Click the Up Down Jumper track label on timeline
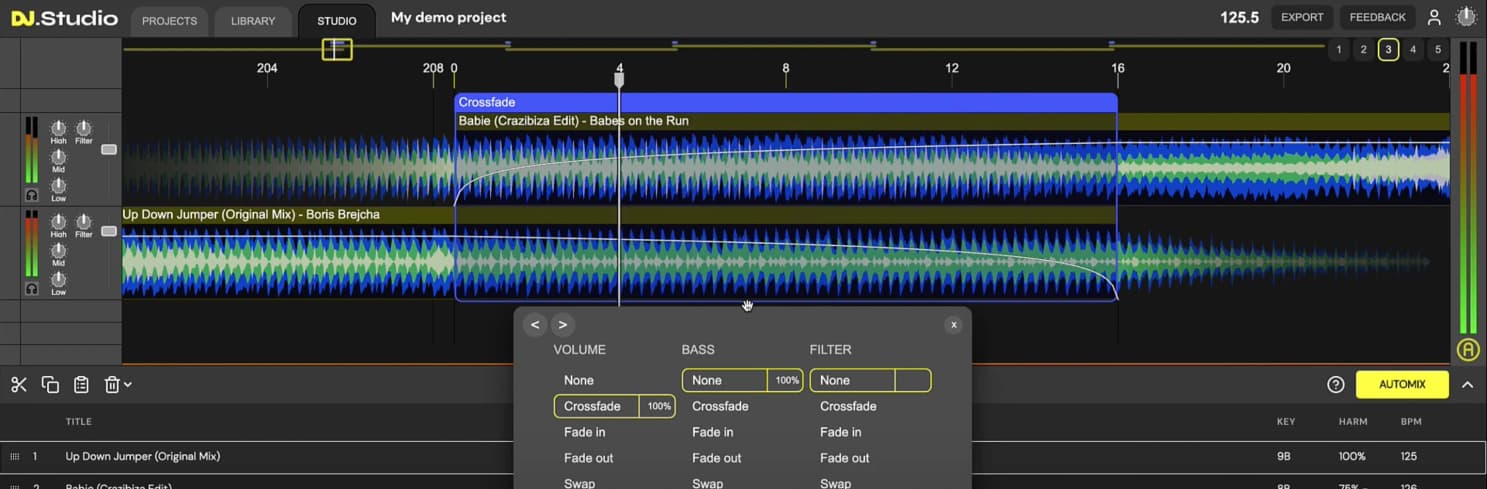 pyautogui.click(x=251, y=214)
